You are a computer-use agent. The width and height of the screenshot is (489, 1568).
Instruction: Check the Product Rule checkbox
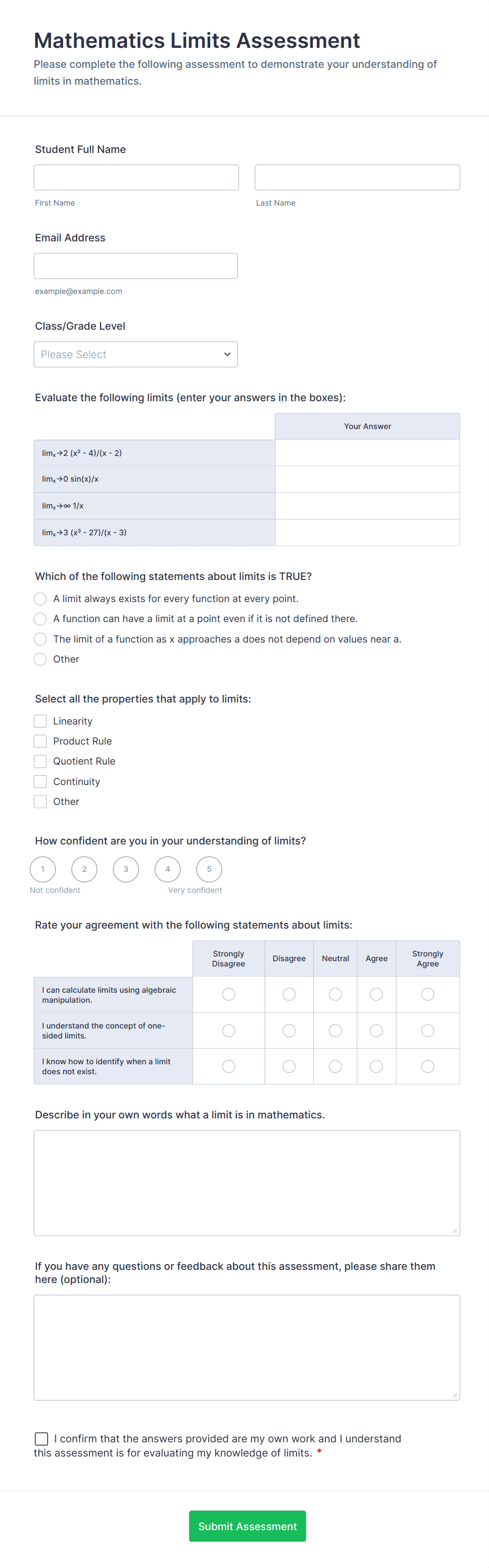pyautogui.click(x=40, y=741)
